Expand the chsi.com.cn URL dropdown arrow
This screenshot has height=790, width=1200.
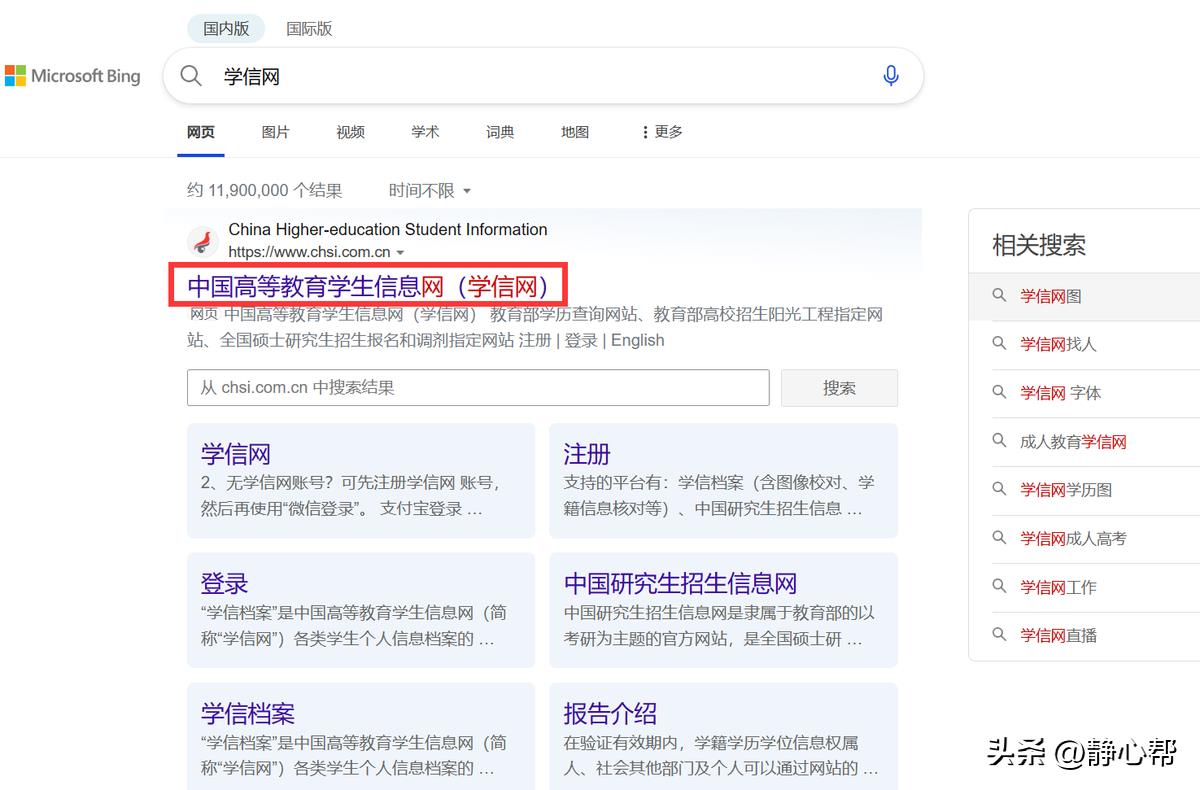[x=401, y=253]
